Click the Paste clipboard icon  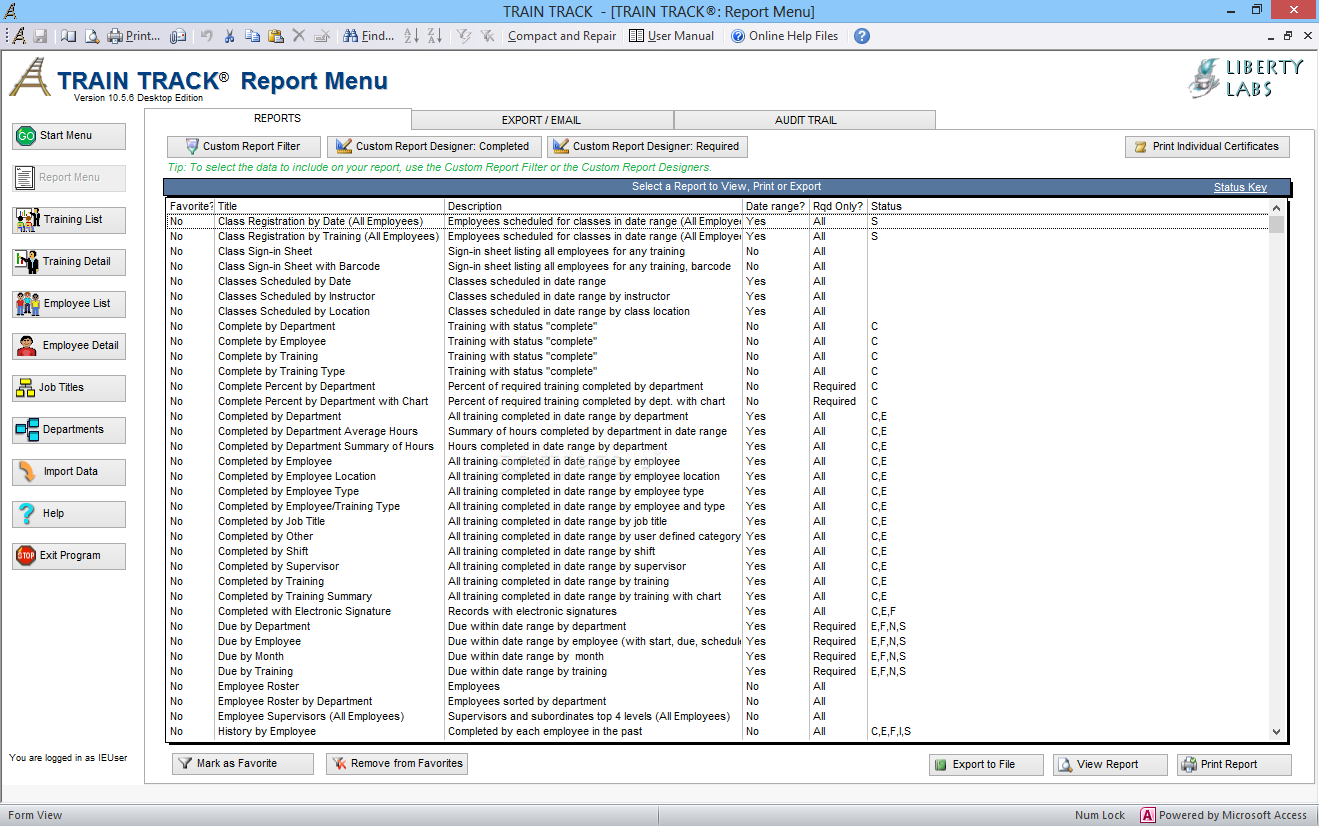[275, 36]
